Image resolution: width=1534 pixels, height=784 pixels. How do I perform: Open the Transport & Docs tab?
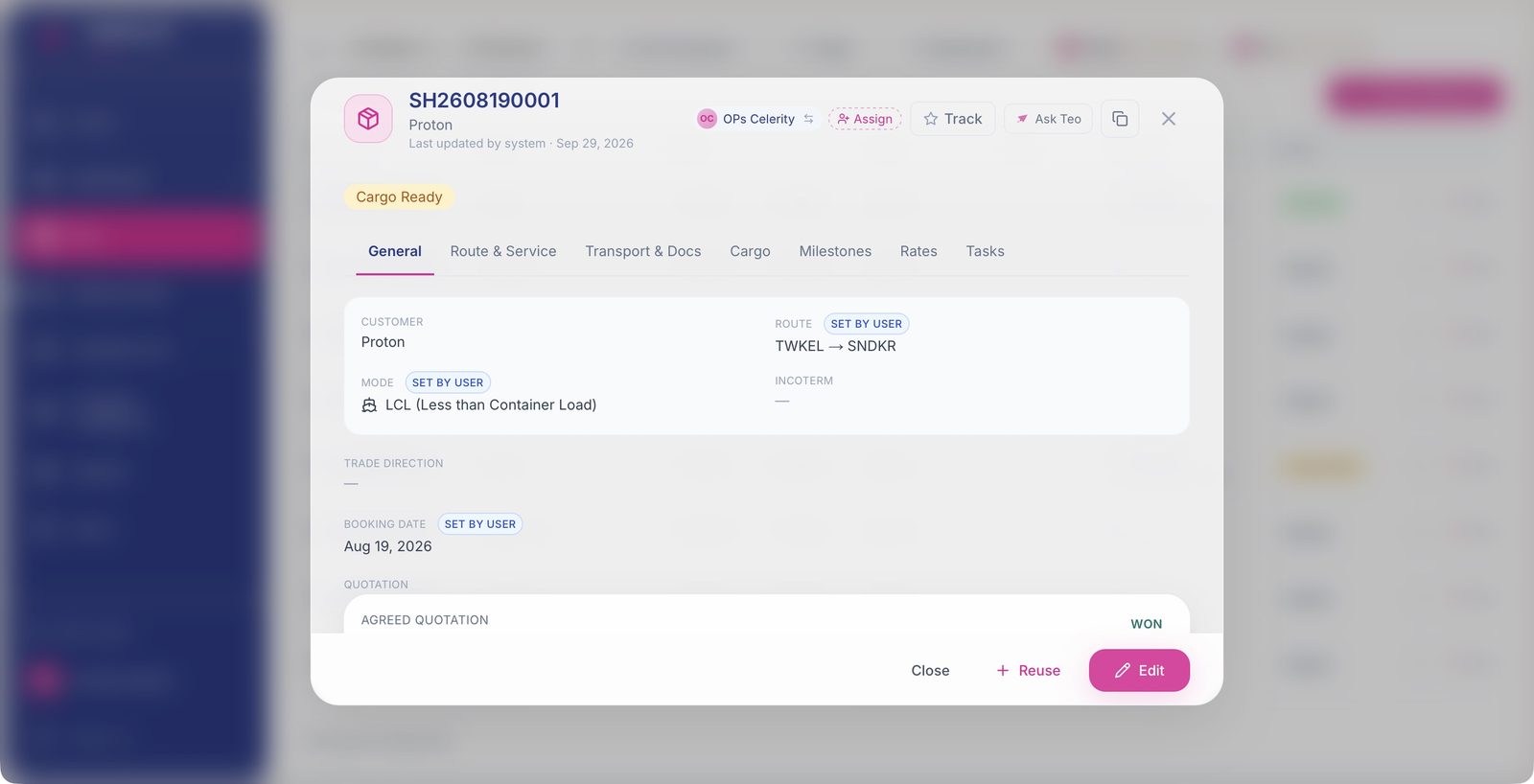click(x=643, y=251)
